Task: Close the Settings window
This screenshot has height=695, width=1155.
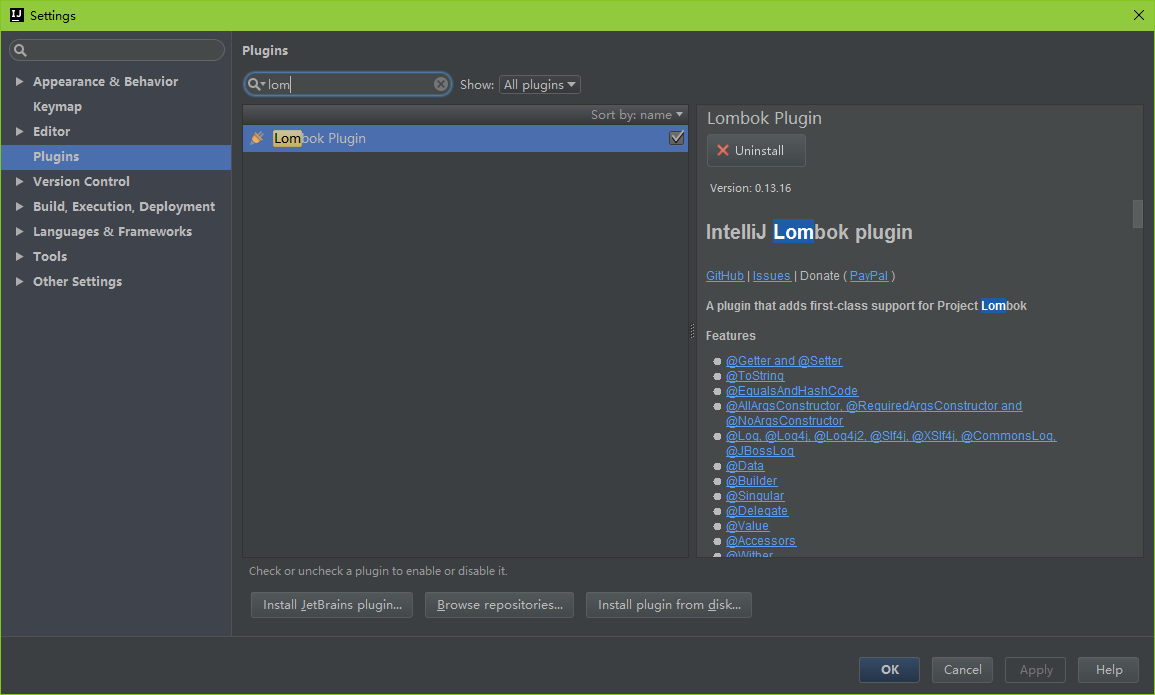Action: [1138, 15]
